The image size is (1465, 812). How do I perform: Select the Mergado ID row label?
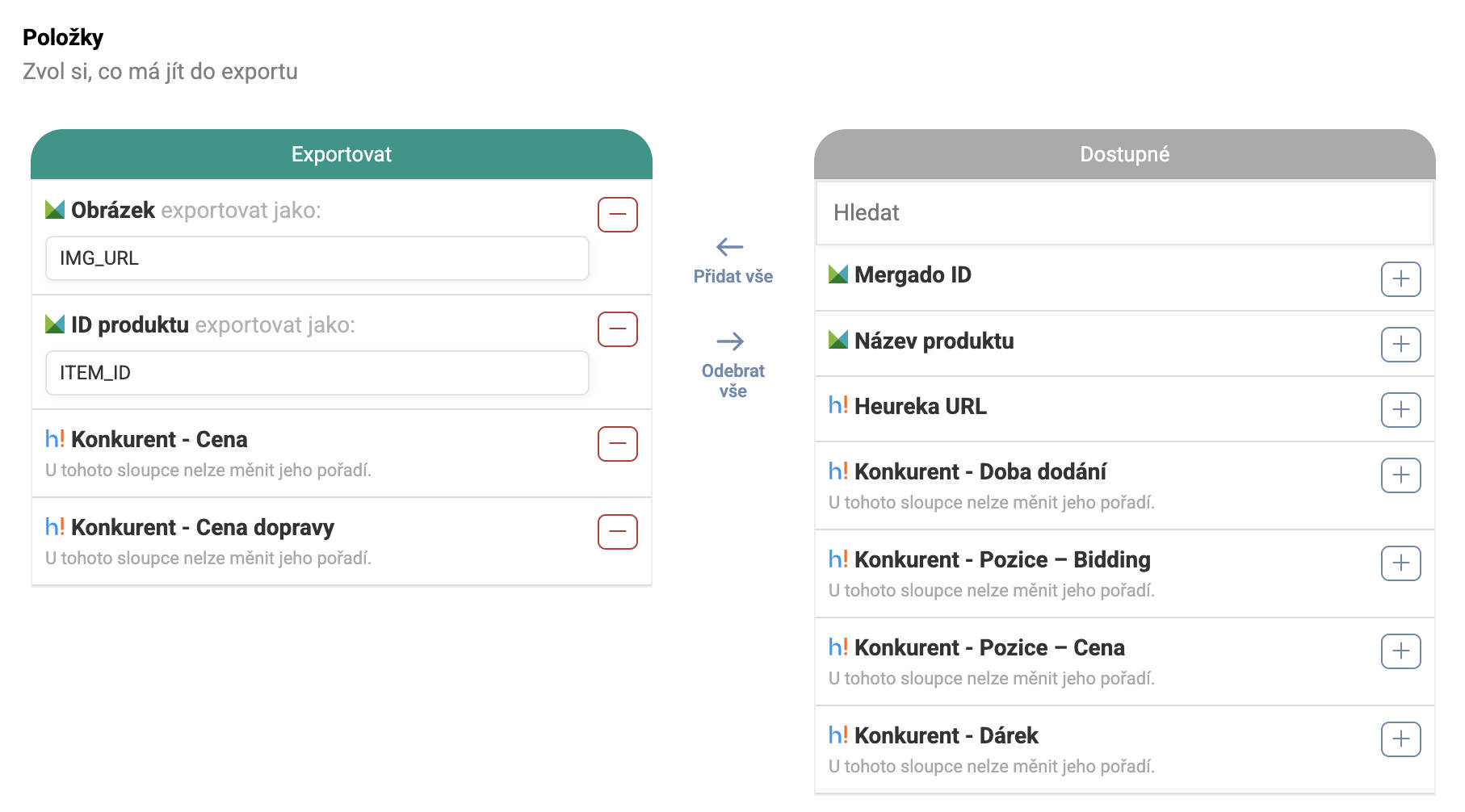(913, 275)
